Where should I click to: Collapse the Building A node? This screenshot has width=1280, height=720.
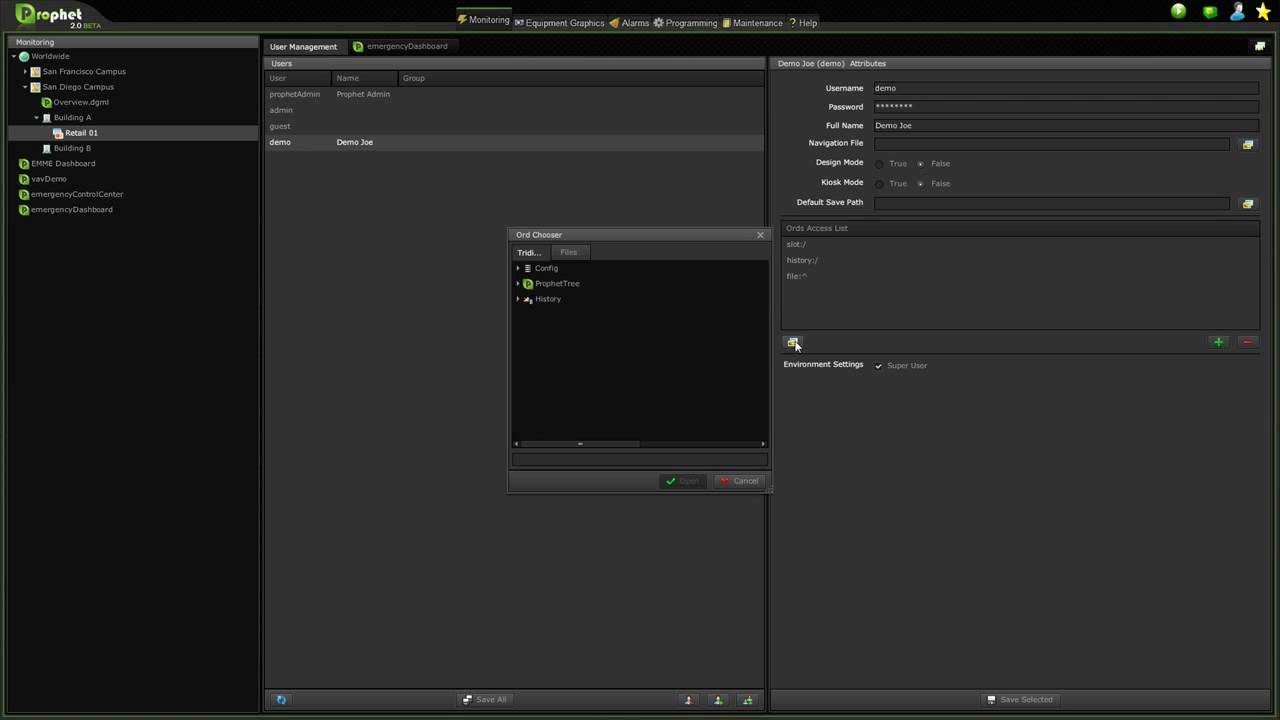point(37,118)
